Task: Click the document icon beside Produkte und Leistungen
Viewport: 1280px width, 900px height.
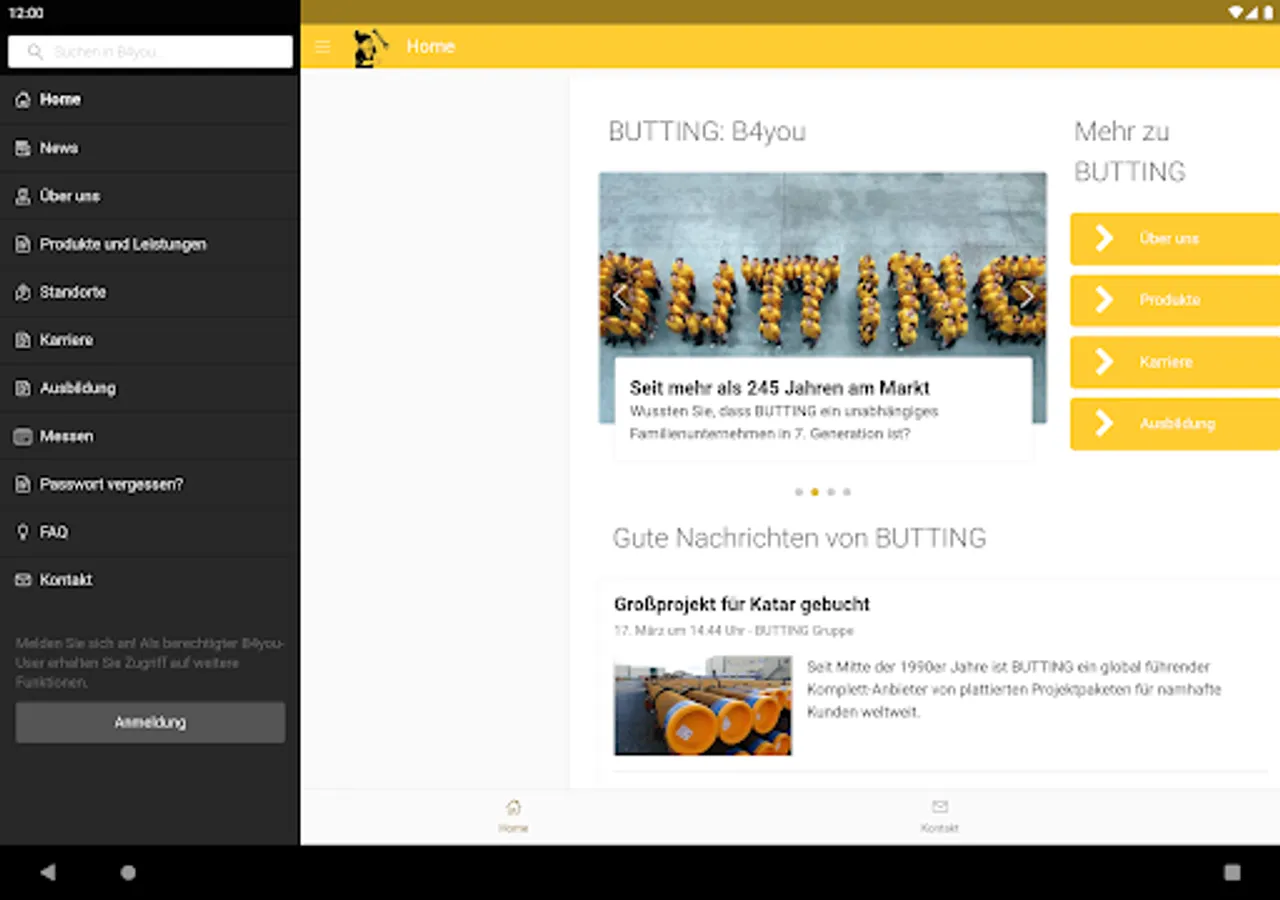Action: tap(23, 244)
